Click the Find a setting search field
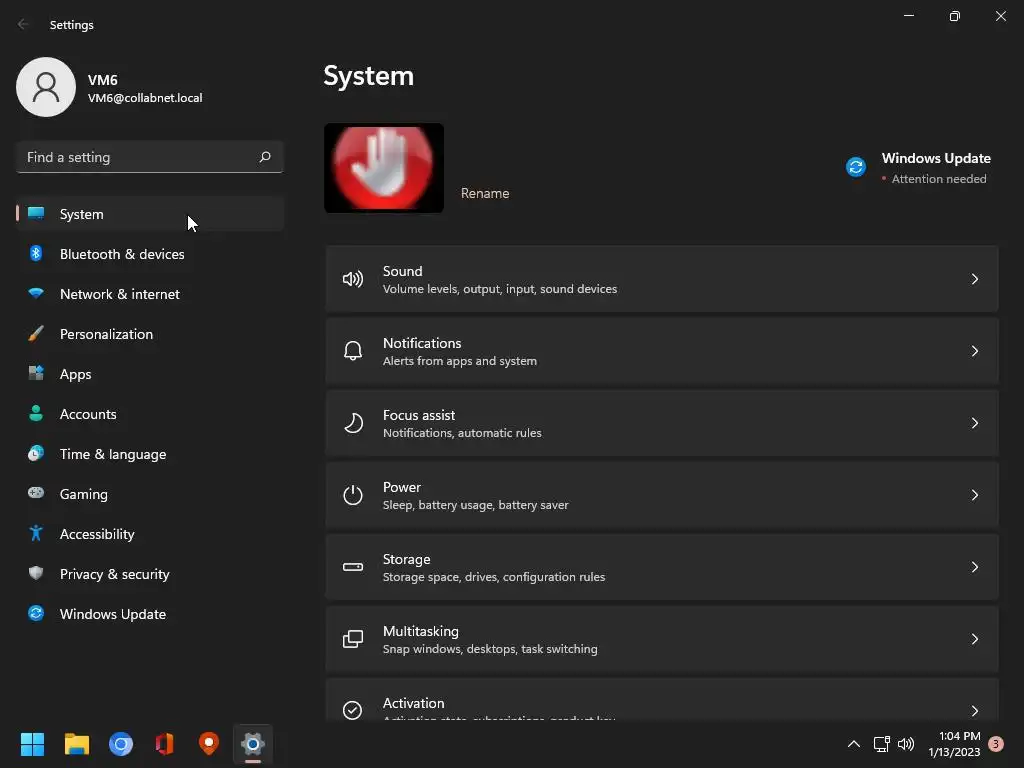Image resolution: width=1024 pixels, height=768 pixels. tap(150, 157)
